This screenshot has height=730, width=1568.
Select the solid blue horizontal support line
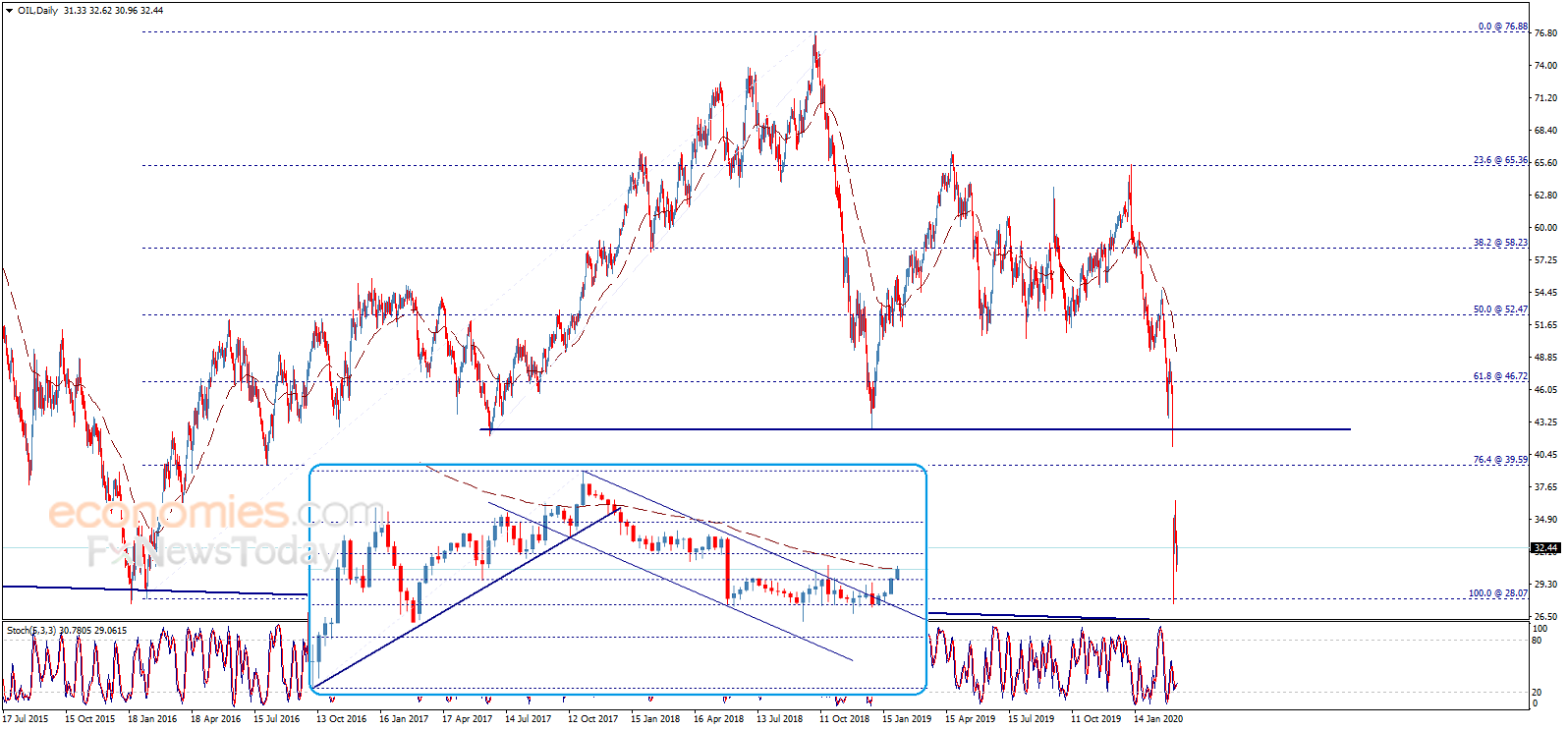click(x=915, y=429)
